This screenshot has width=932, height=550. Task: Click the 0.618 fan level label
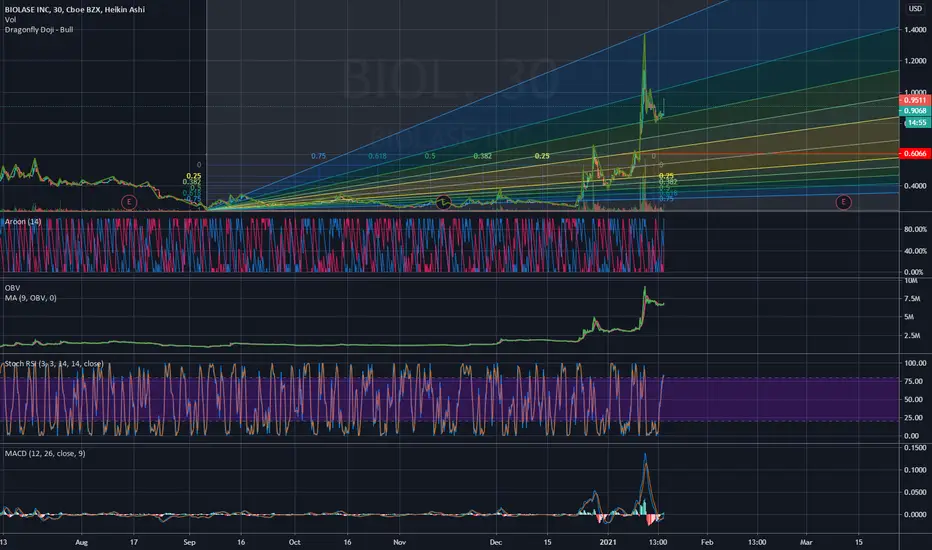(x=377, y=156)
